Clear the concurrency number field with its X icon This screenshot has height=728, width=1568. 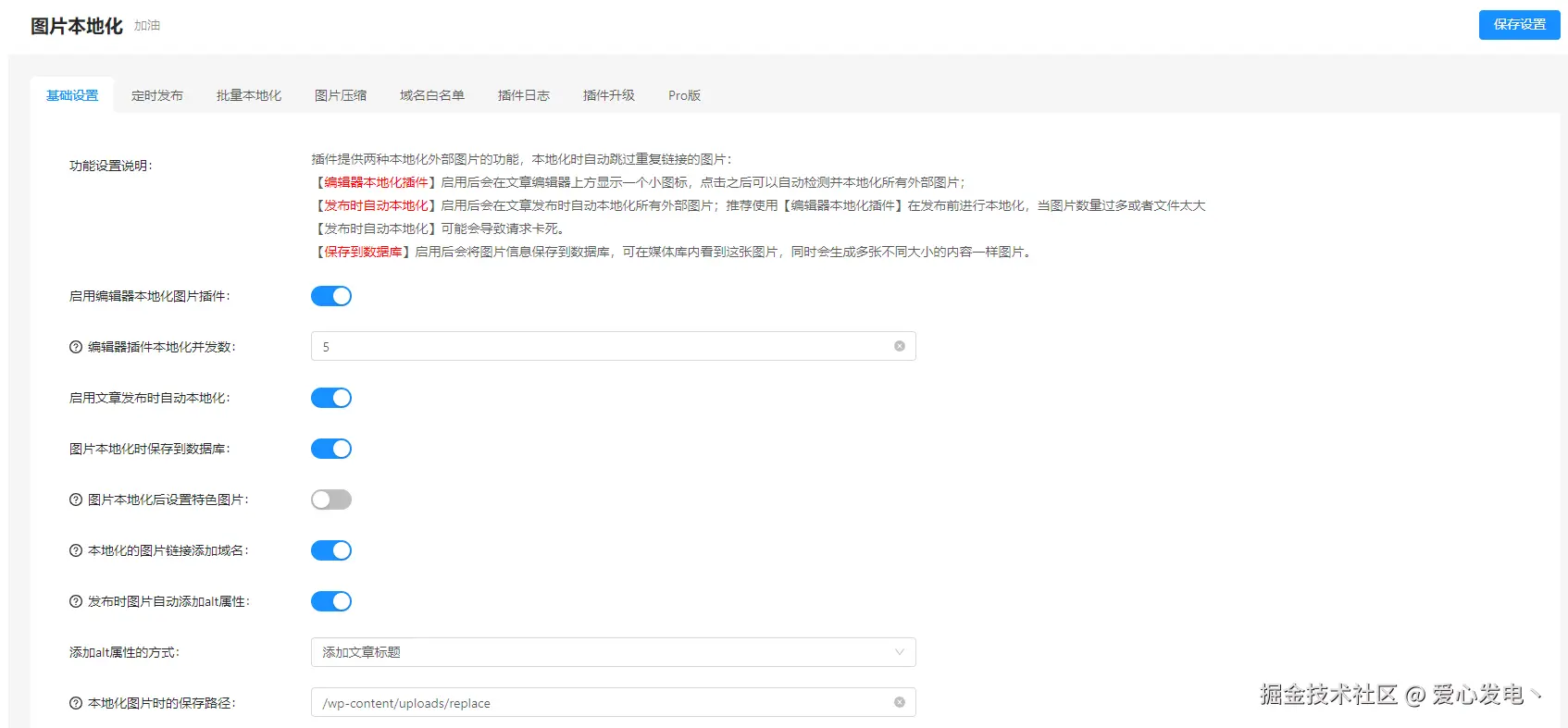(x=899, y=346)
